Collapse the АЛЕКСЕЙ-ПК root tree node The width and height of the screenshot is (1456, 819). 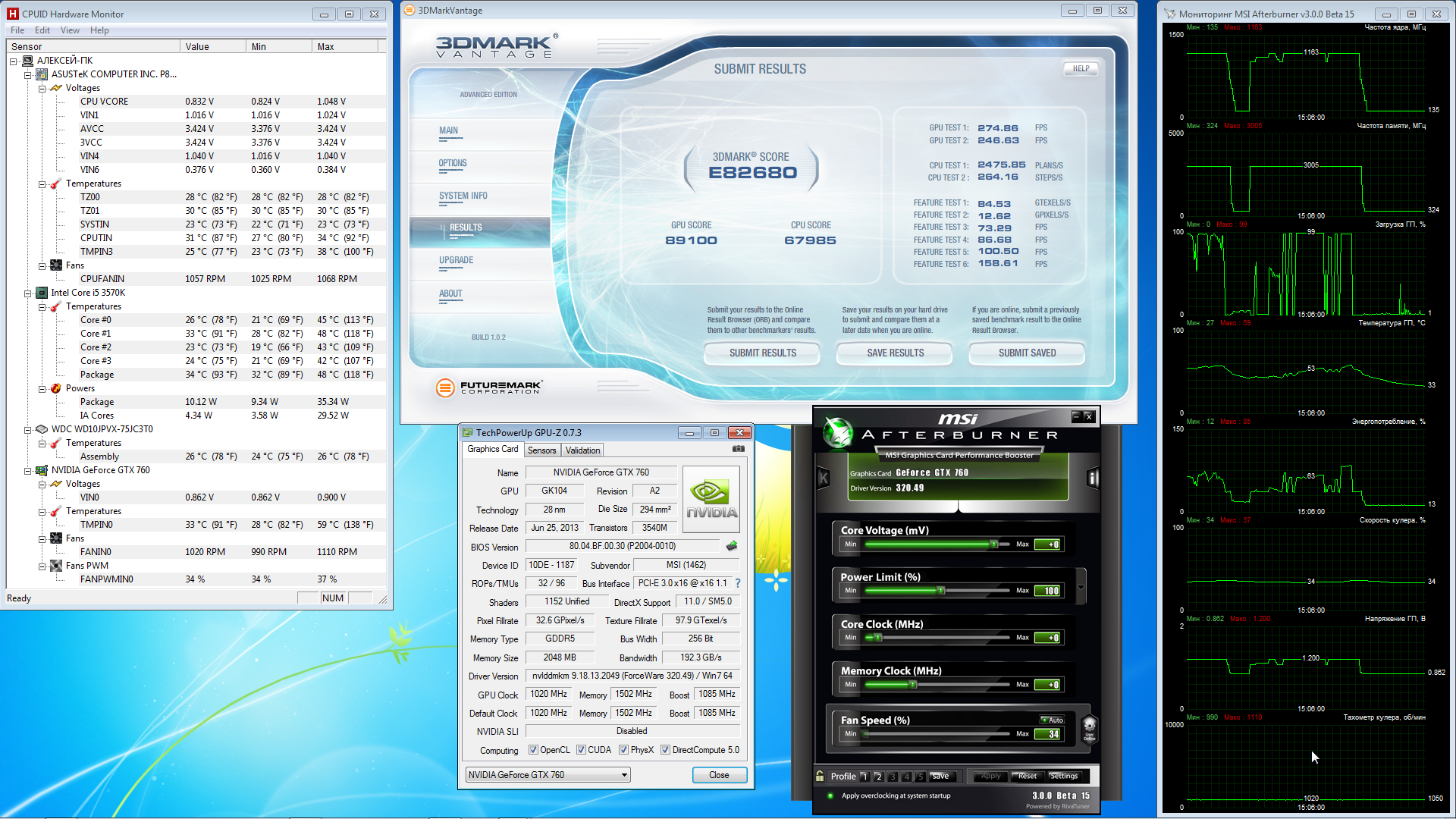point(14,61)
